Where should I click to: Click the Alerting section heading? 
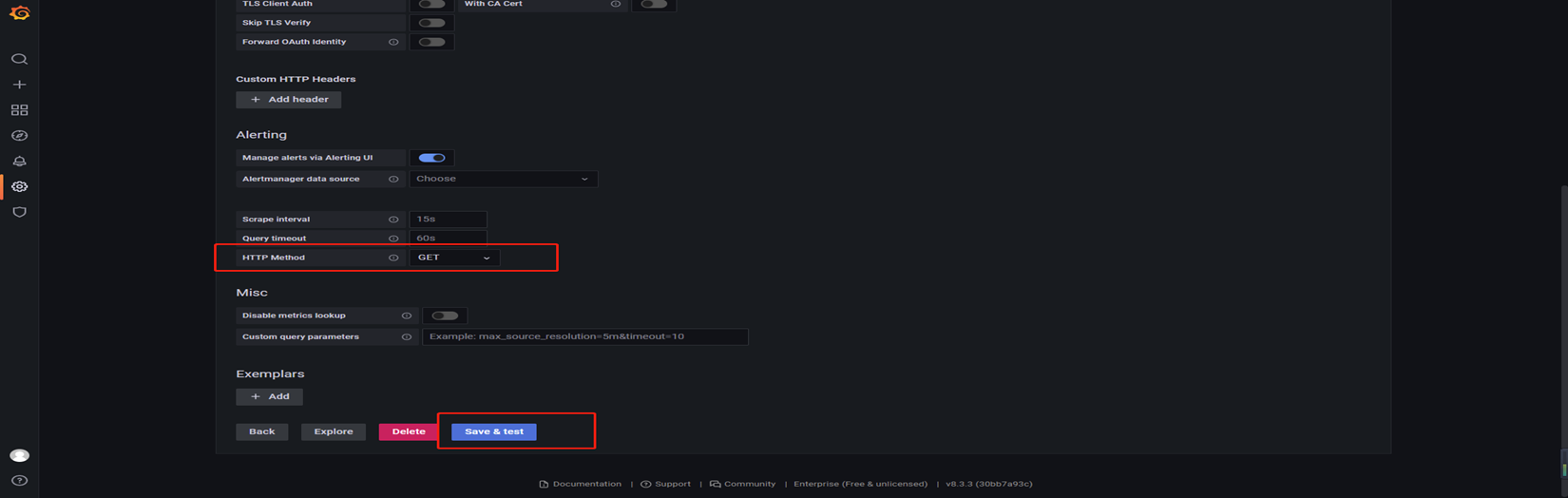coord(261,135)
